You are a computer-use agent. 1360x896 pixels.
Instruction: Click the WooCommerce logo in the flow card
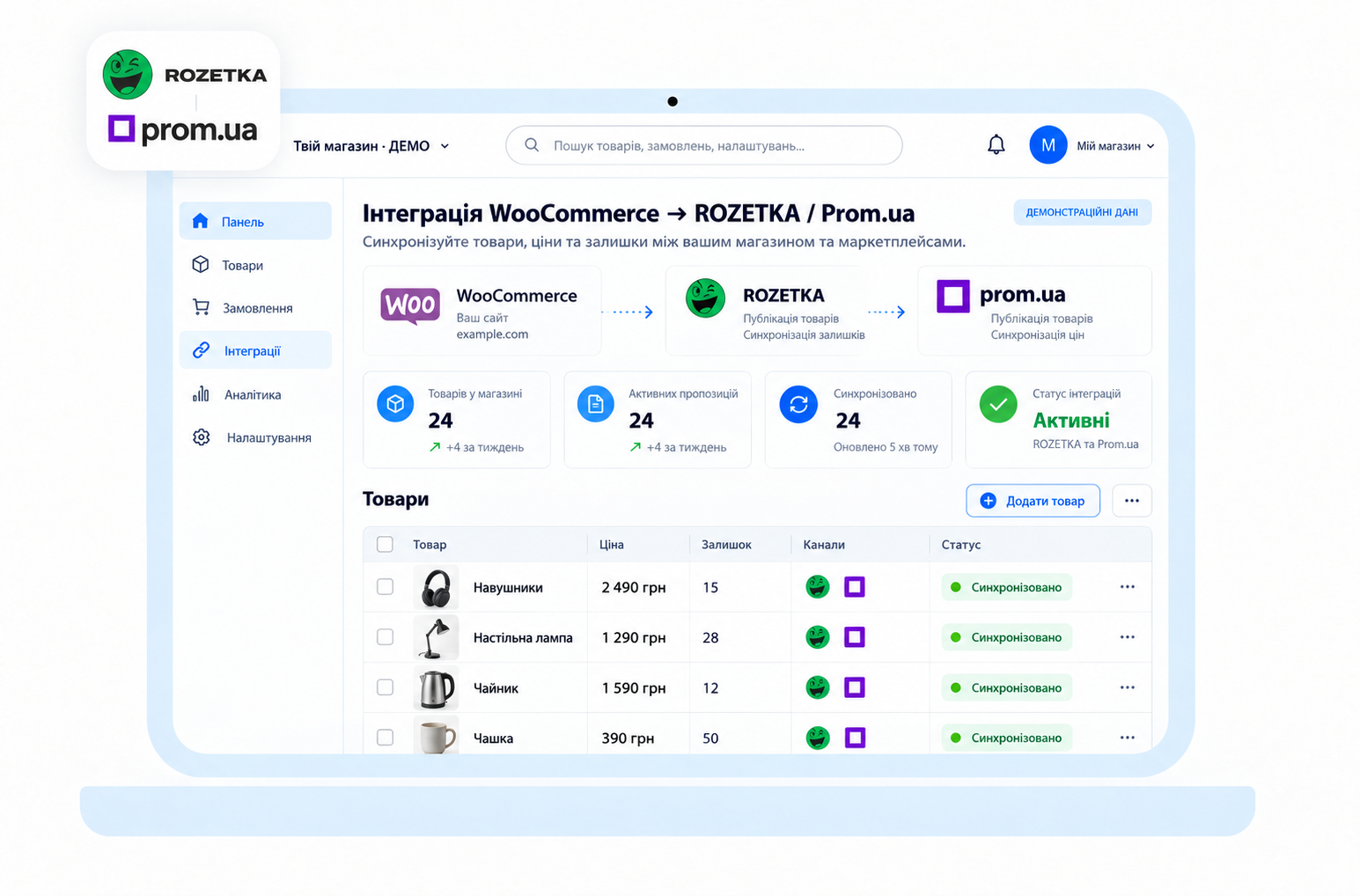(410, 305)
